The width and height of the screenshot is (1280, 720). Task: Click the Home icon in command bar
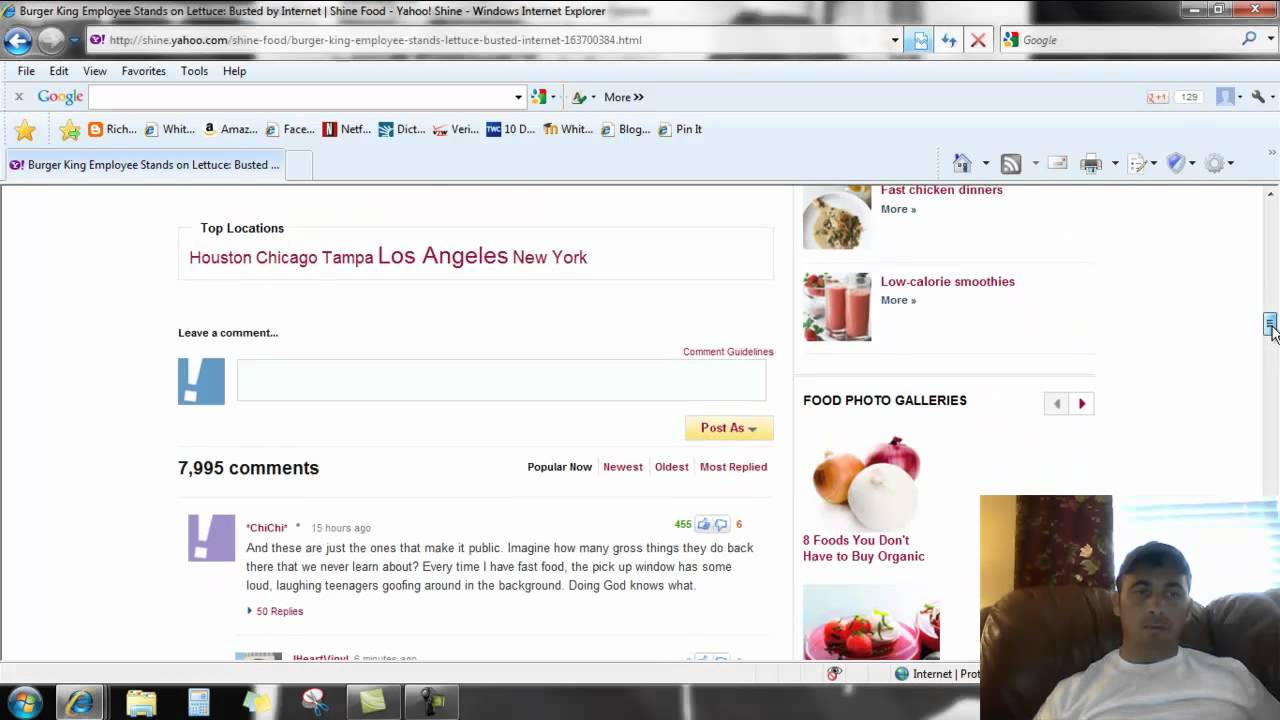tap(962, 163)
